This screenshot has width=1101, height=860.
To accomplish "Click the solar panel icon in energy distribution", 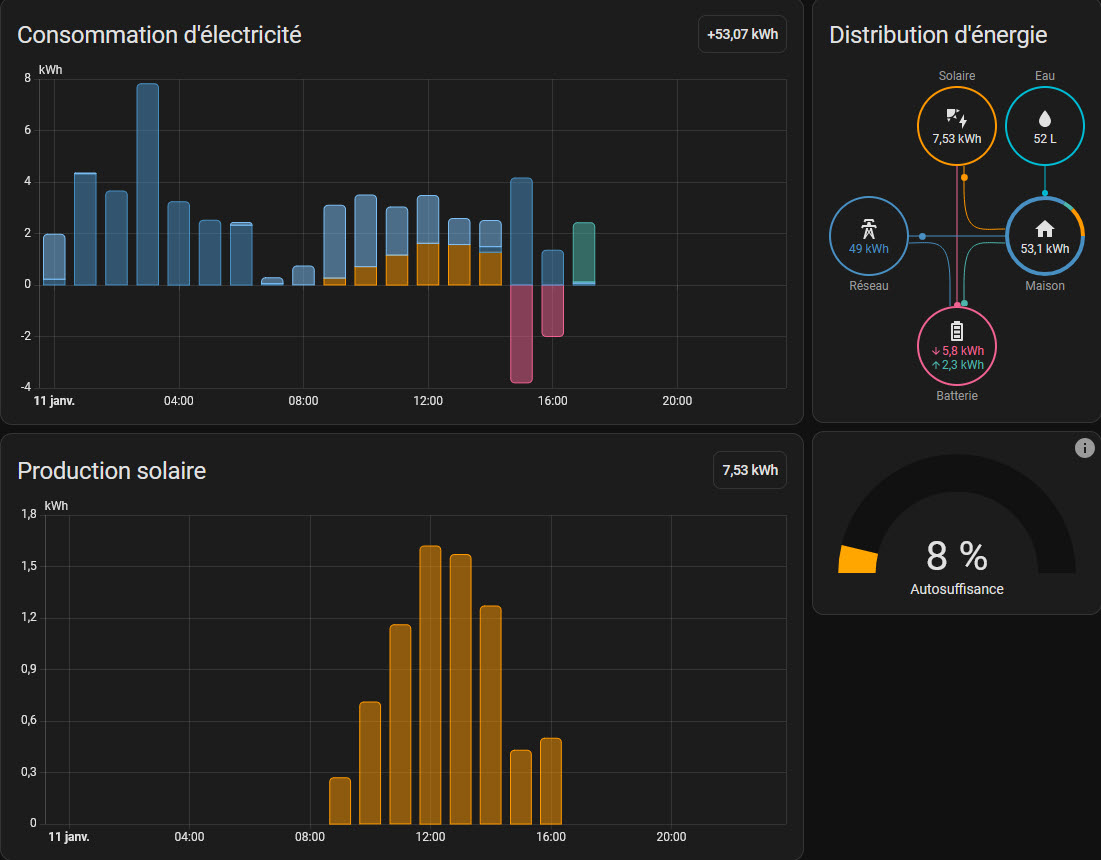I will [956, 116].
